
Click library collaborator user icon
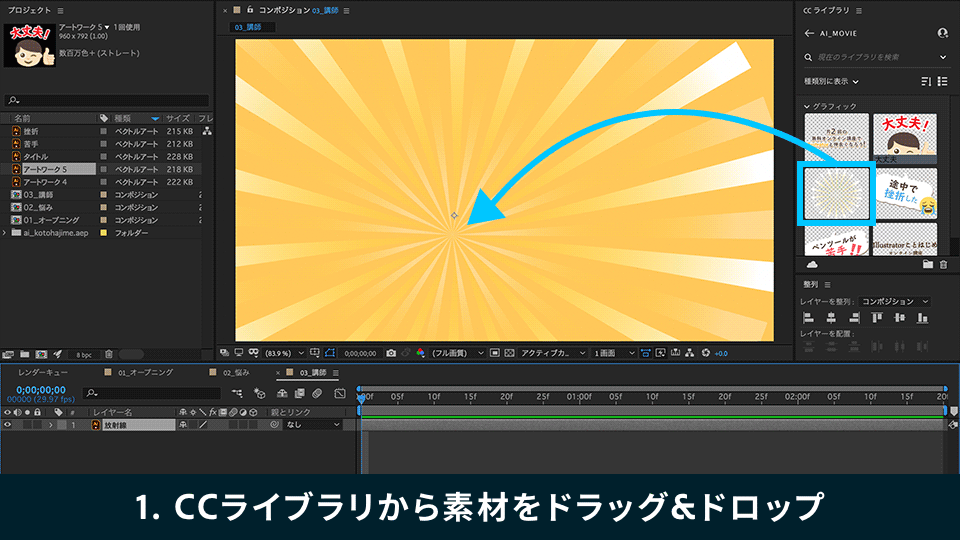click(x=942, y=33)
